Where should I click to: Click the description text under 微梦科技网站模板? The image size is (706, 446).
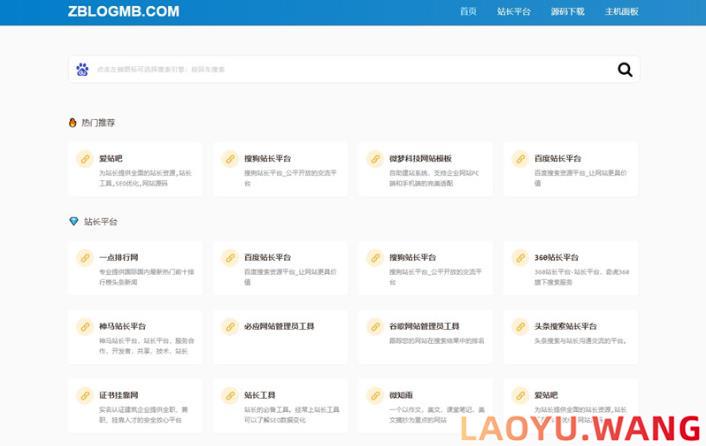click(x=434, y=178)
